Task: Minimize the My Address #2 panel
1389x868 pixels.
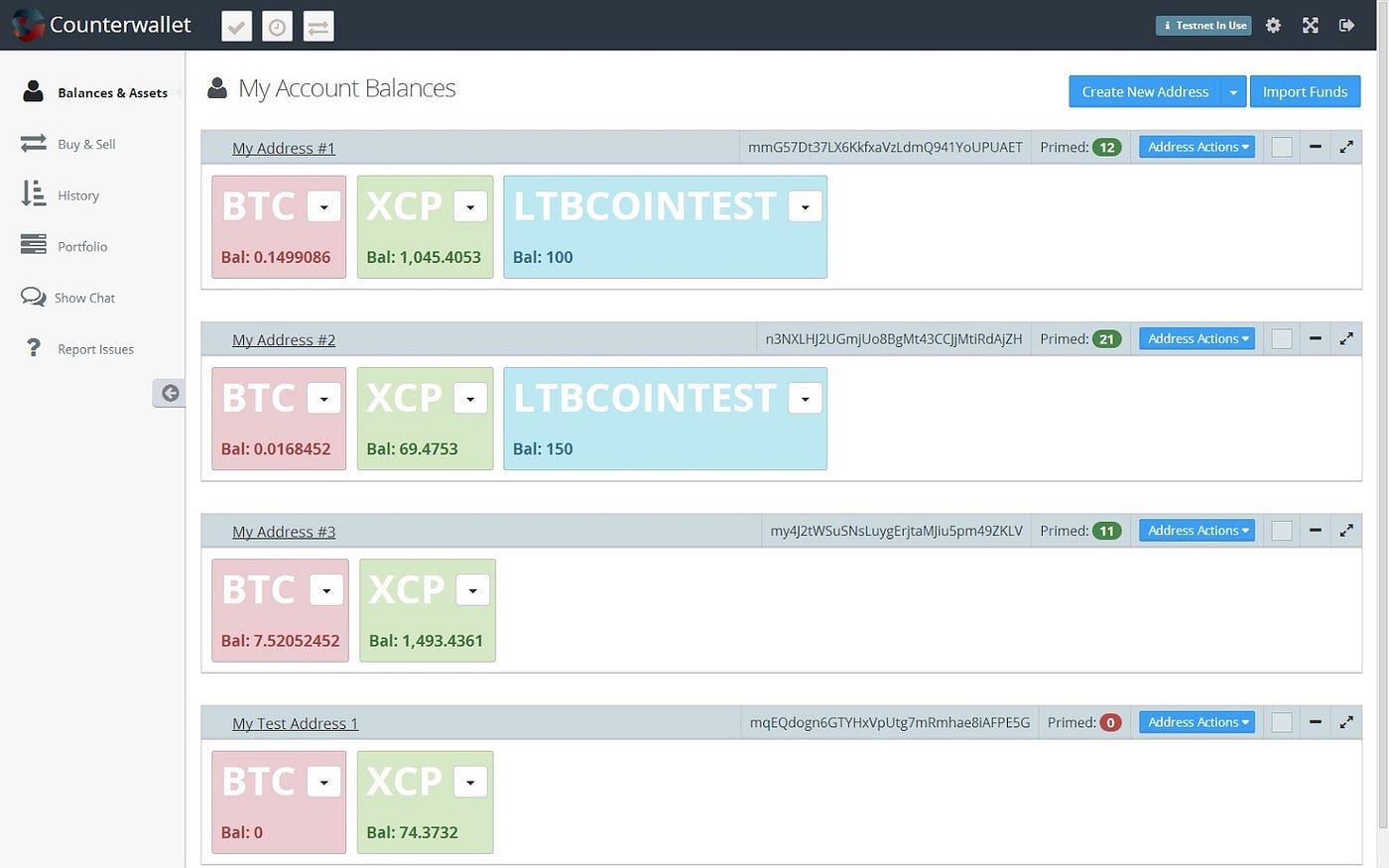Action: [1315, 338]
